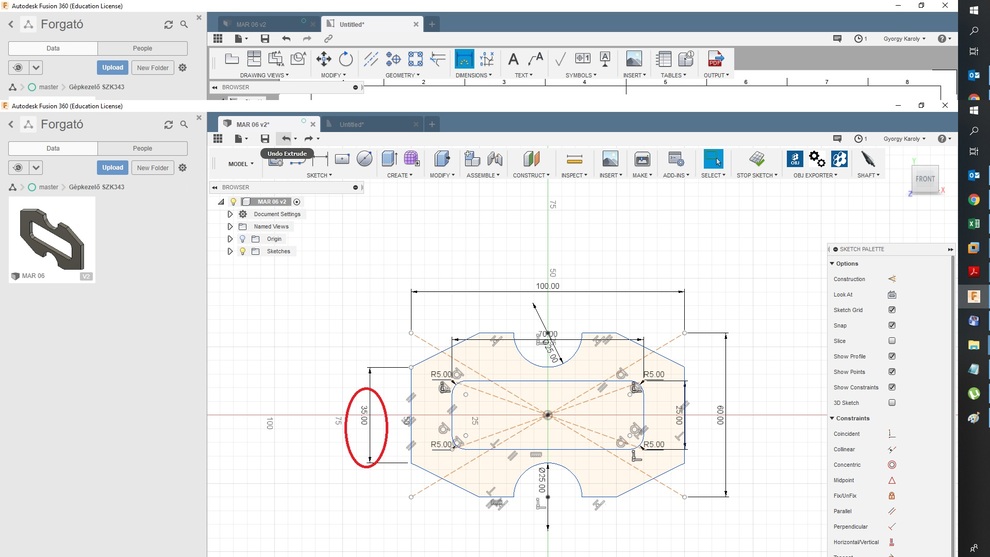Expand the Named Views tree node
The width and height of the screenshot is (990, 557).
pyautogui.click(x=230, y=227)
